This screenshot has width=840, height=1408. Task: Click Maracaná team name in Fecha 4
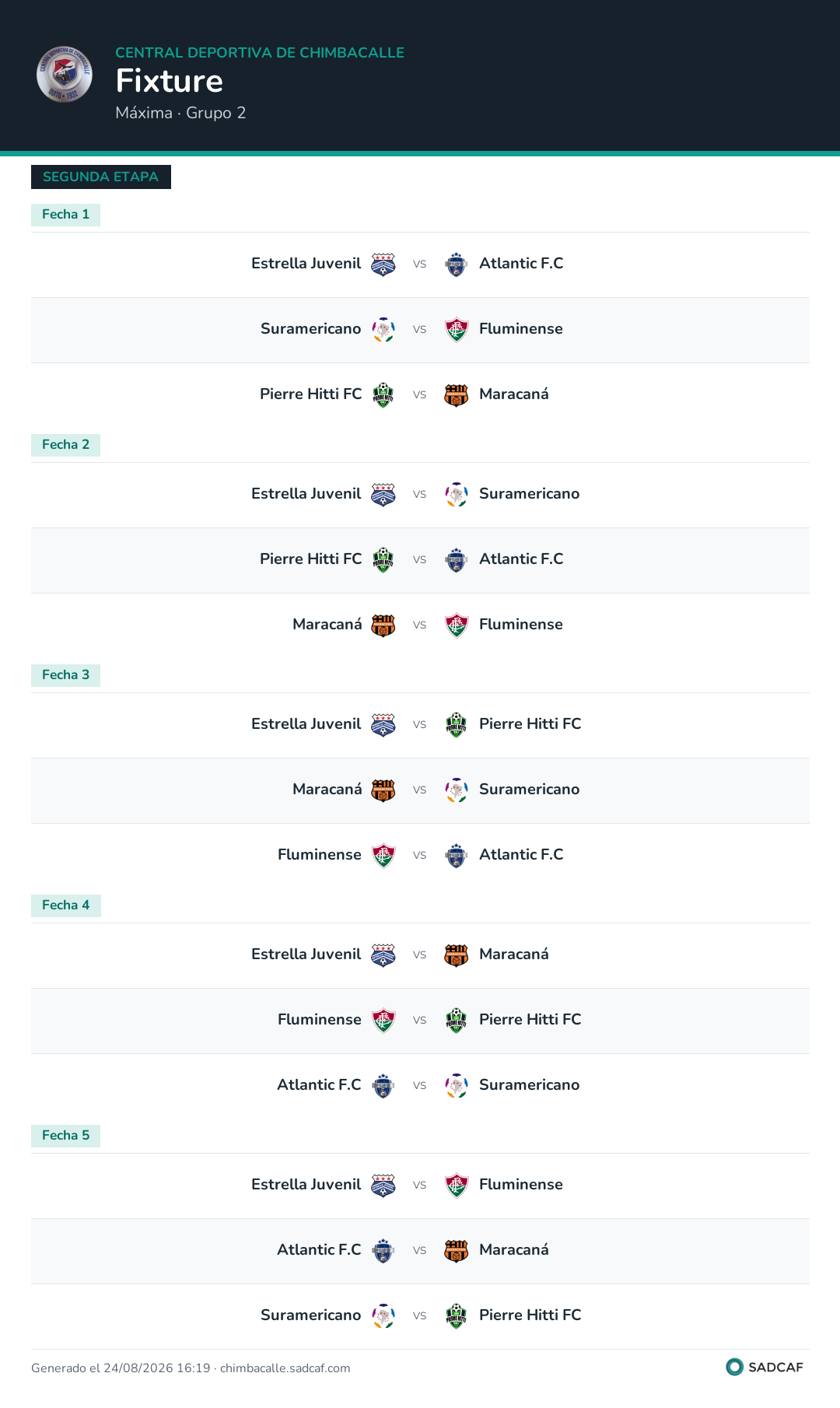tap(514, 954)
